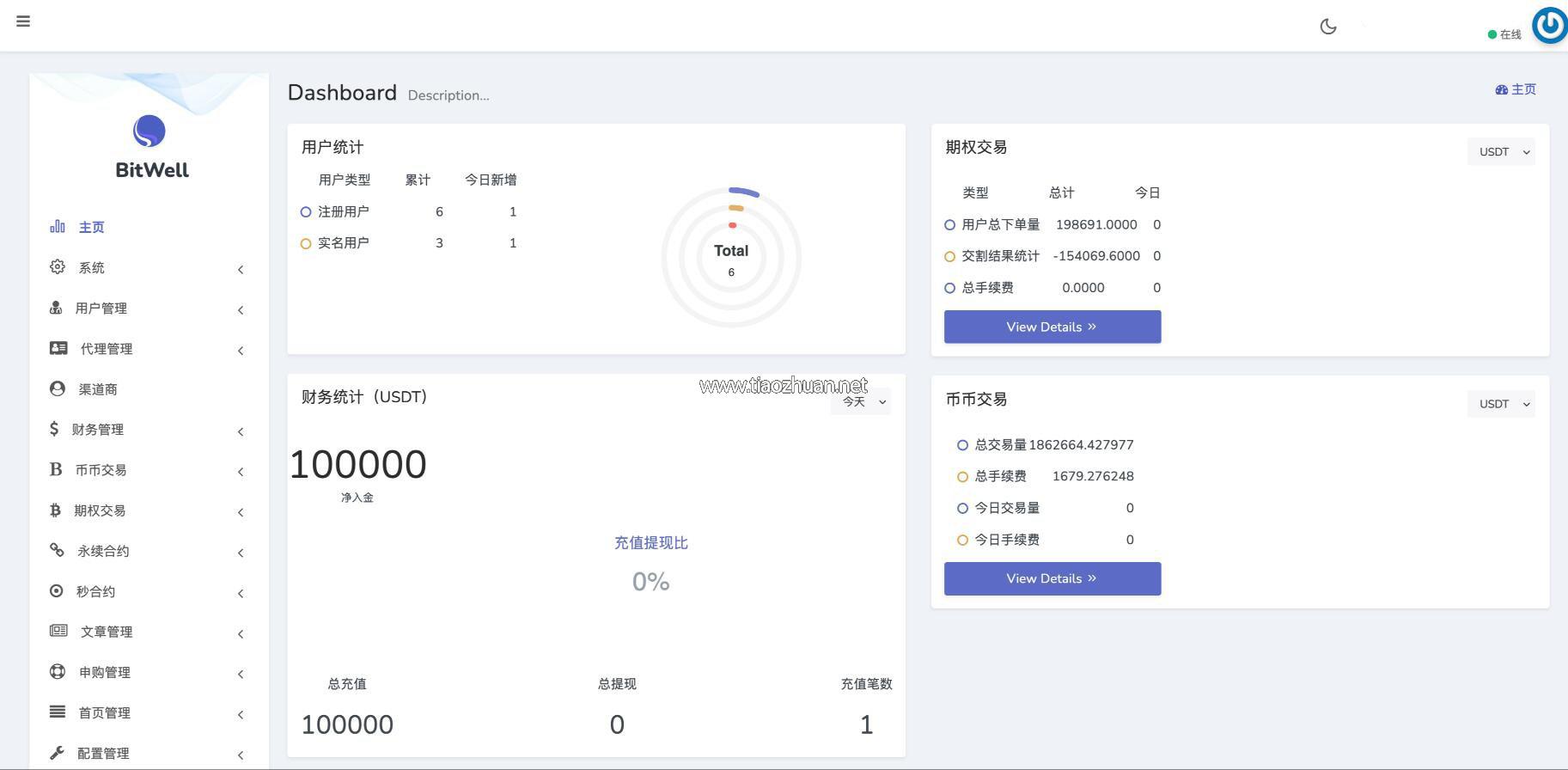Open the 用户管理 sidebar menu
The image size is (1568, 770).
101,309
